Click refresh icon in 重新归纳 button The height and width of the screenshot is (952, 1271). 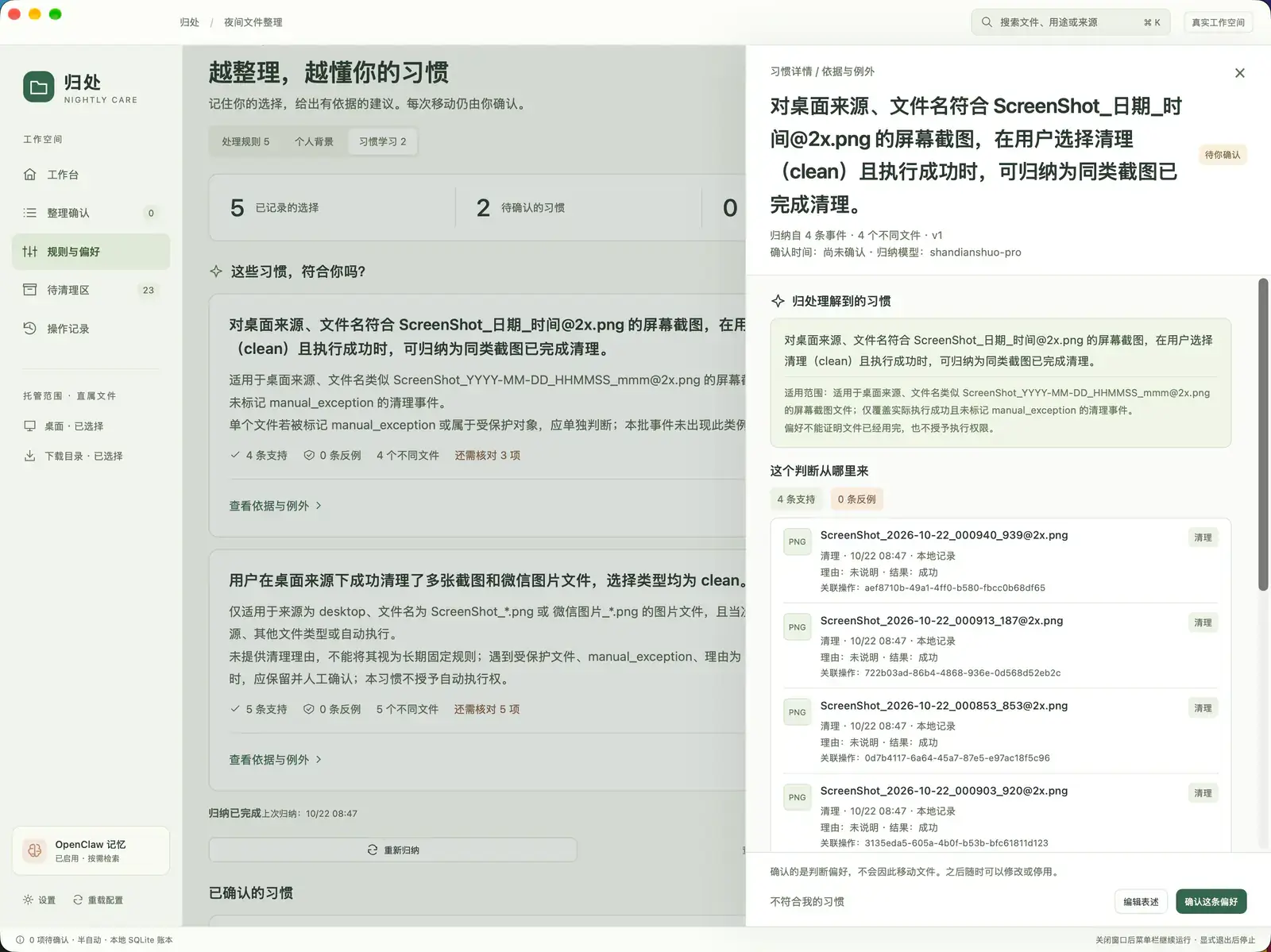click(373, 850)
